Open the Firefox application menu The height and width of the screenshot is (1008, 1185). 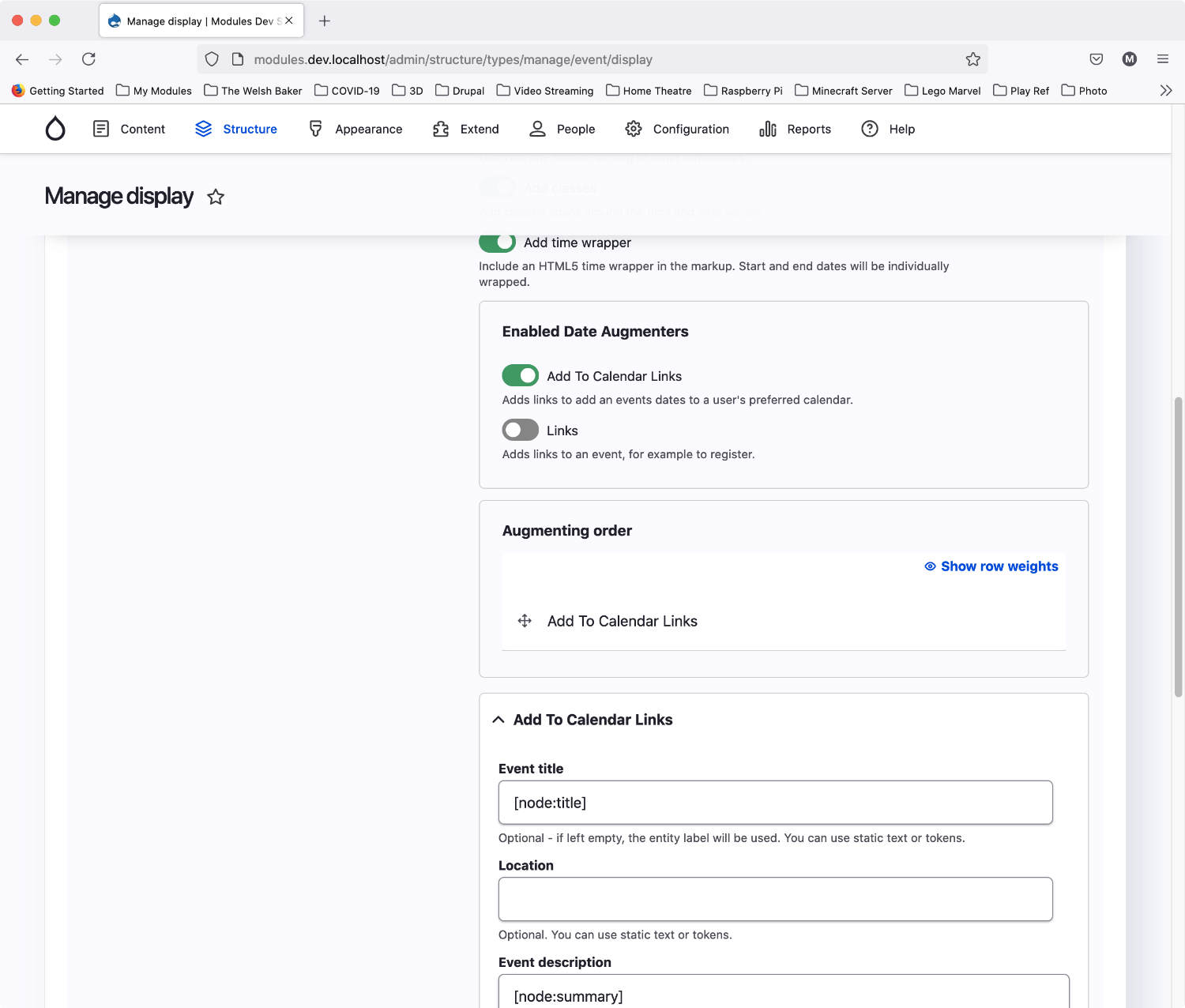1162,59
